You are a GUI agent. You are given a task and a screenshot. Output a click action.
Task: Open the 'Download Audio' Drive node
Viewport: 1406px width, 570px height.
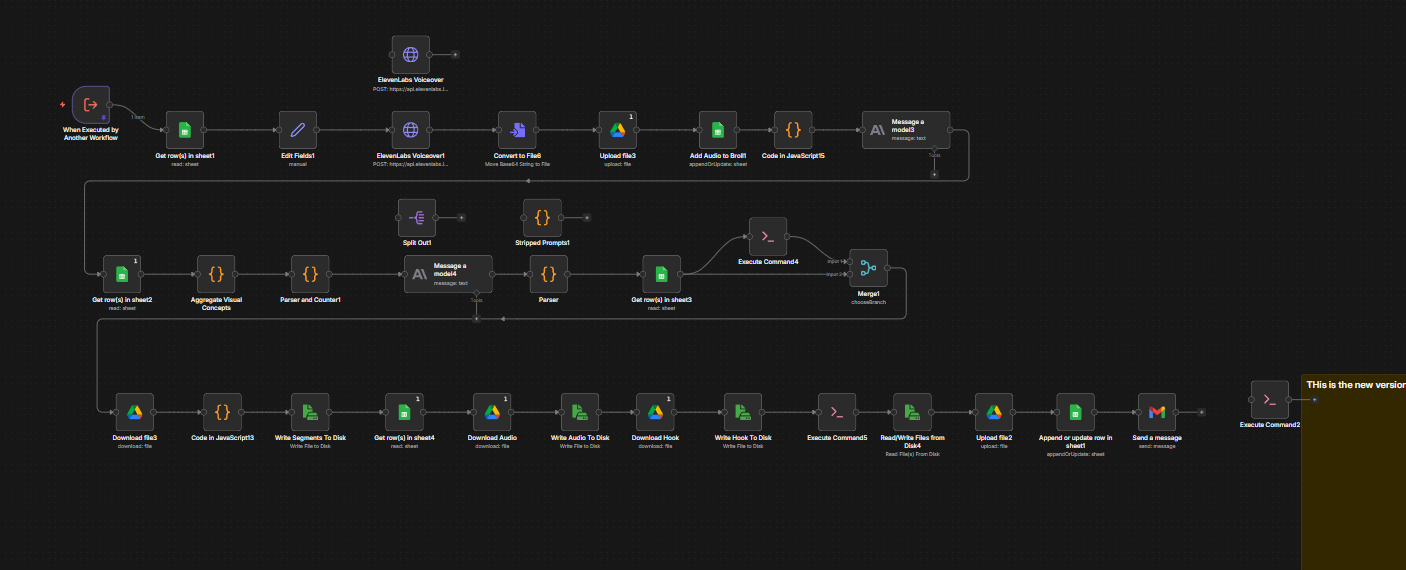pyautogui.click(x=492, y=412)
